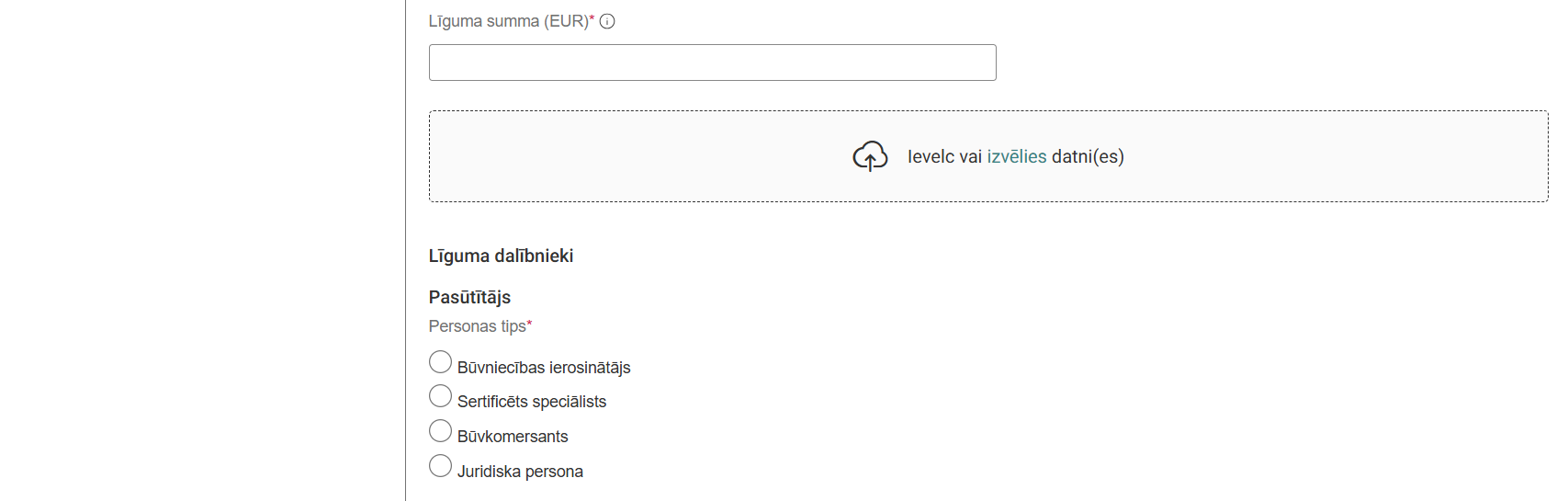Open file picker via the 'izvēlies' link
The height and width of the screenshot is (501, 1568).
tap(1016, 156)
